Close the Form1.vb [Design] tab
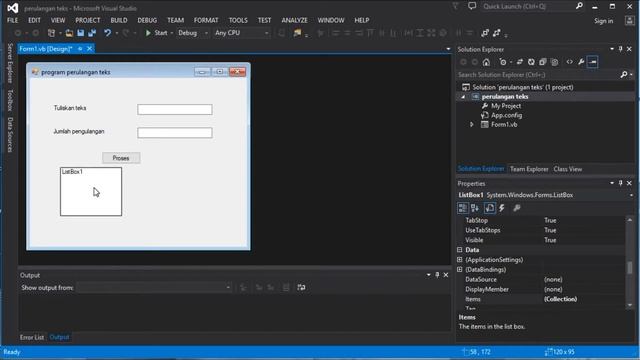Image resolution: width=640 pixels, height=360 pixels. point(89,49)
